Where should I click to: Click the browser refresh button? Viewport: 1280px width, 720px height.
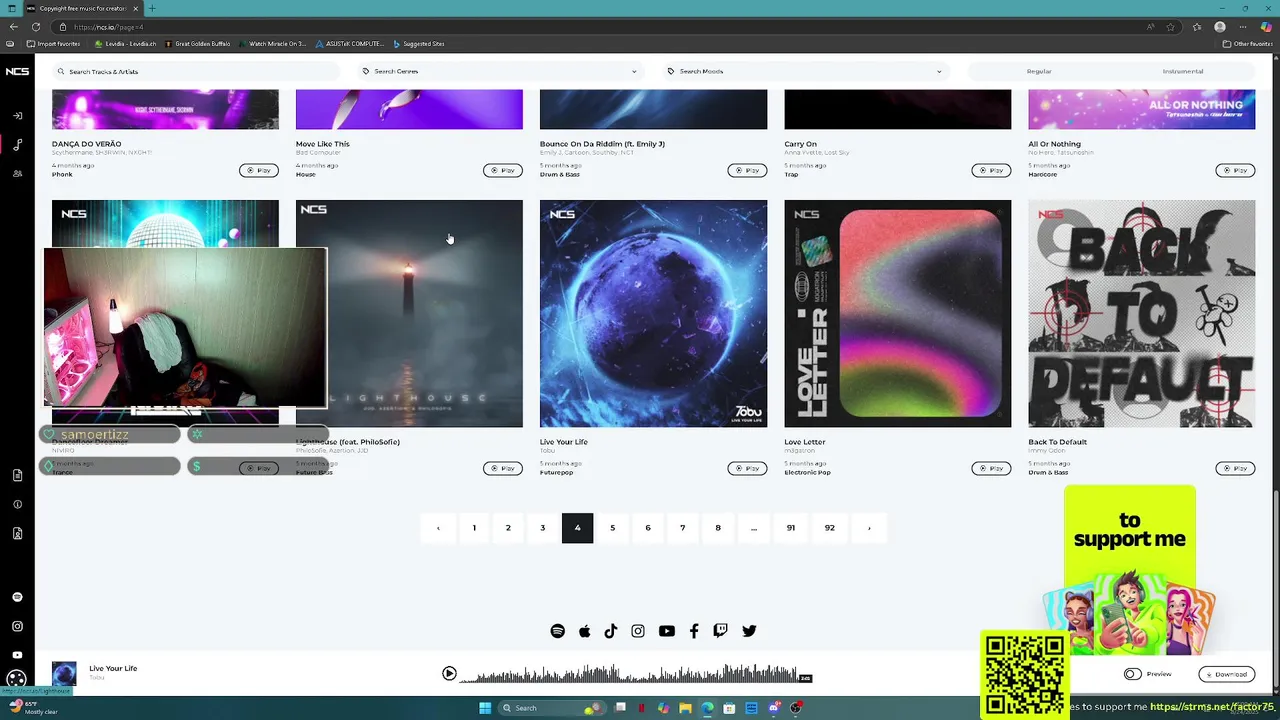[36, 27]
